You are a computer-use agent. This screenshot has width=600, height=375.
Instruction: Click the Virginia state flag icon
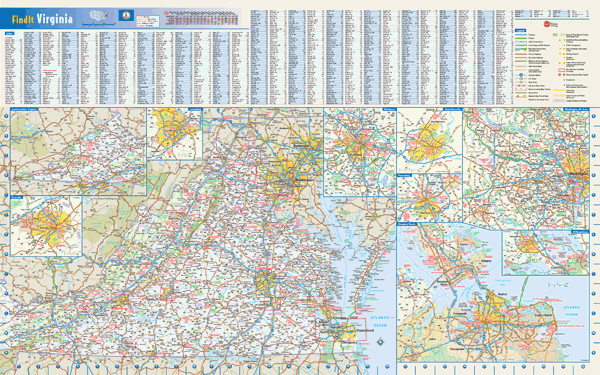pyautogui.click(x=126, y=16)
